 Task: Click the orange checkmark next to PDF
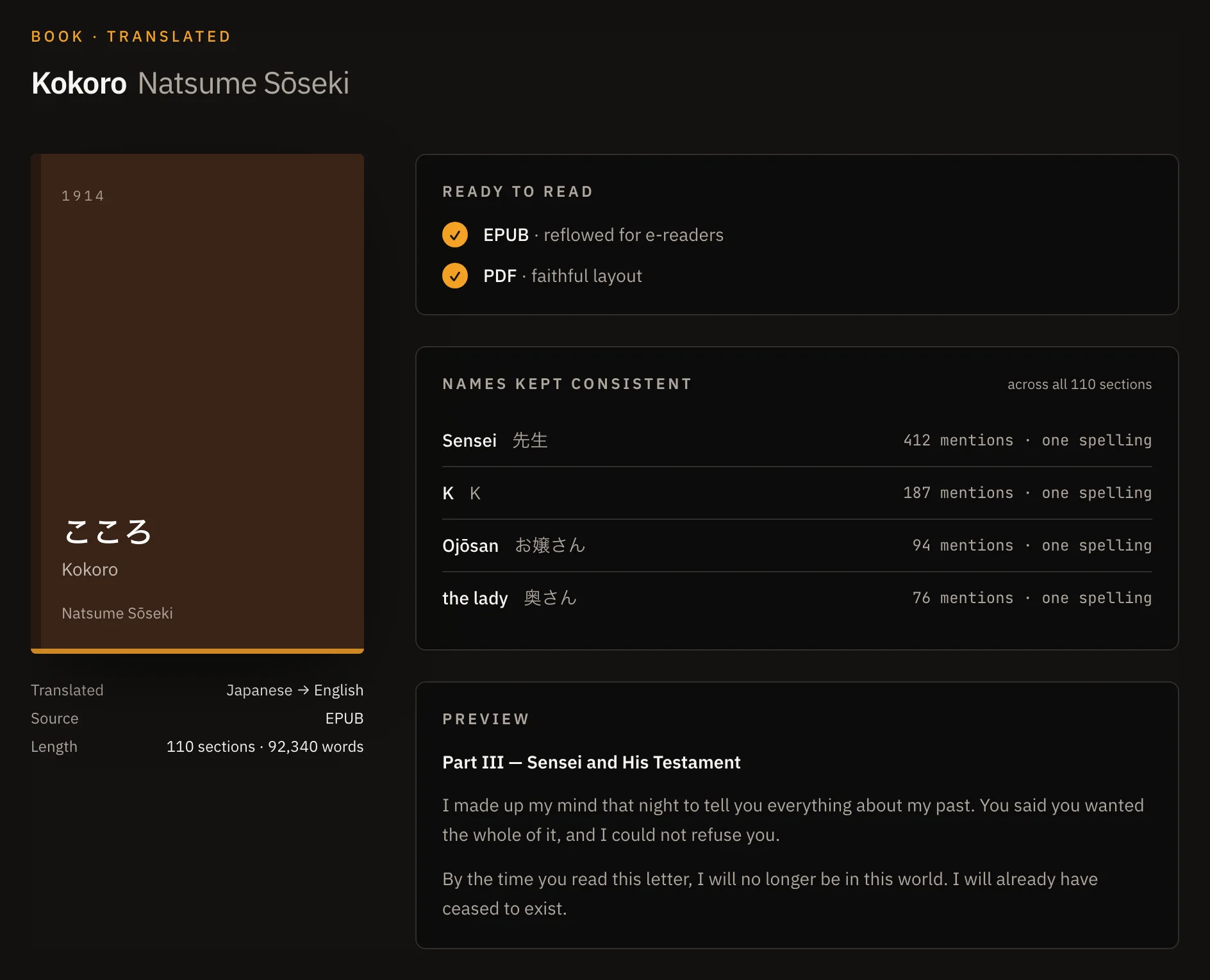(x=454, y=276)
